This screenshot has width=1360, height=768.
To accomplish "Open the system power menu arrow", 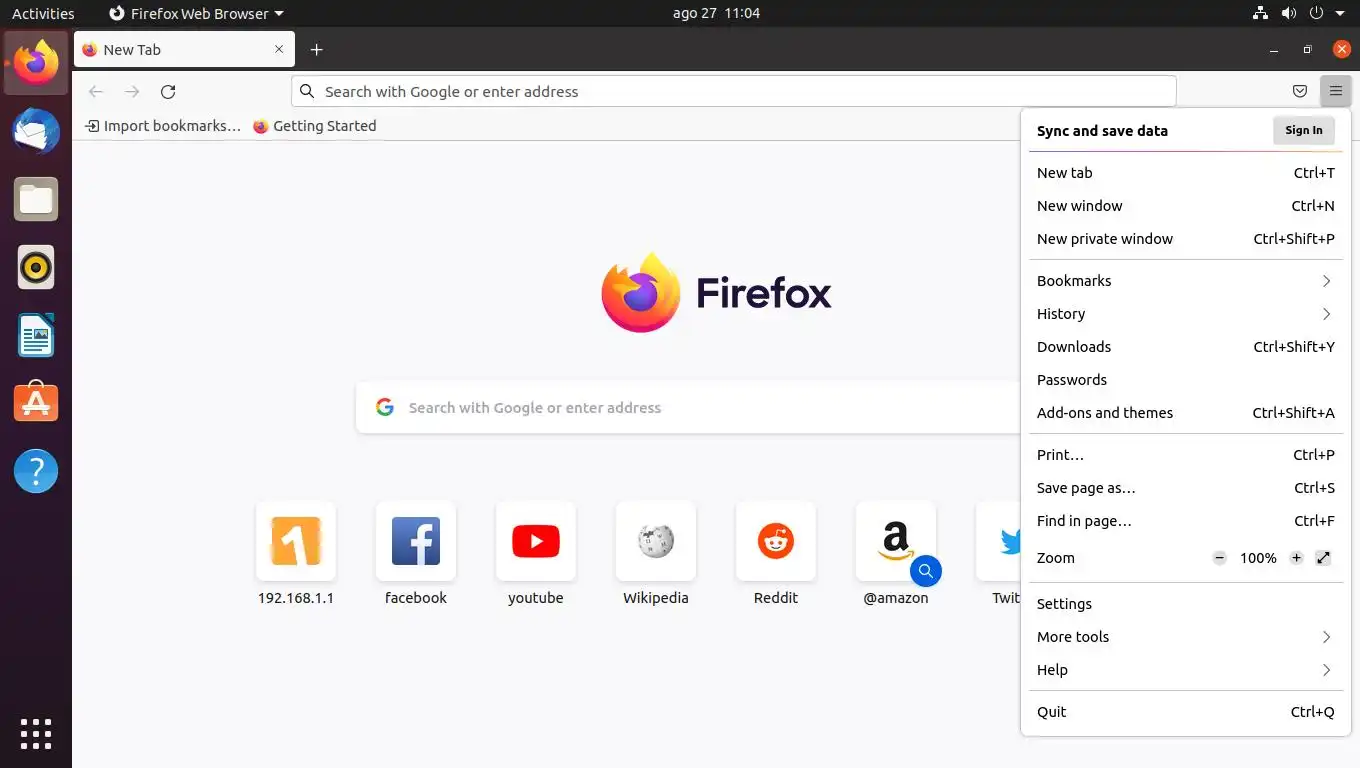I will tap(1340, 14).
